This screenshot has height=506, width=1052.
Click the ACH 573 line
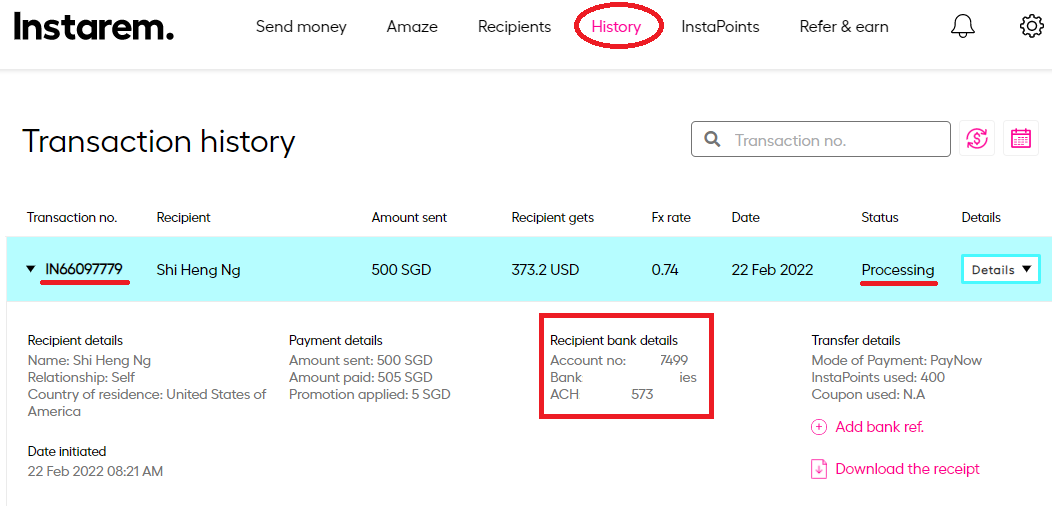click(602, 395)
